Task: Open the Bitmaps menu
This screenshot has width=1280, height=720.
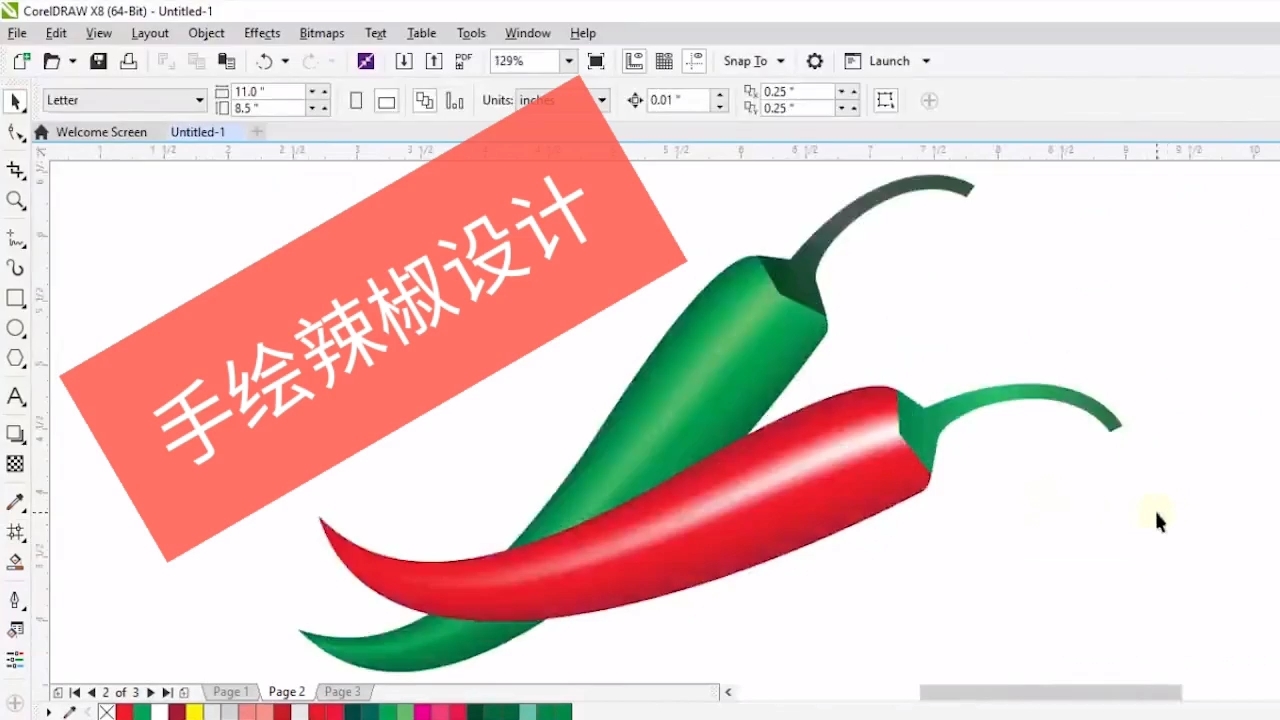Action: click(321, 33)
